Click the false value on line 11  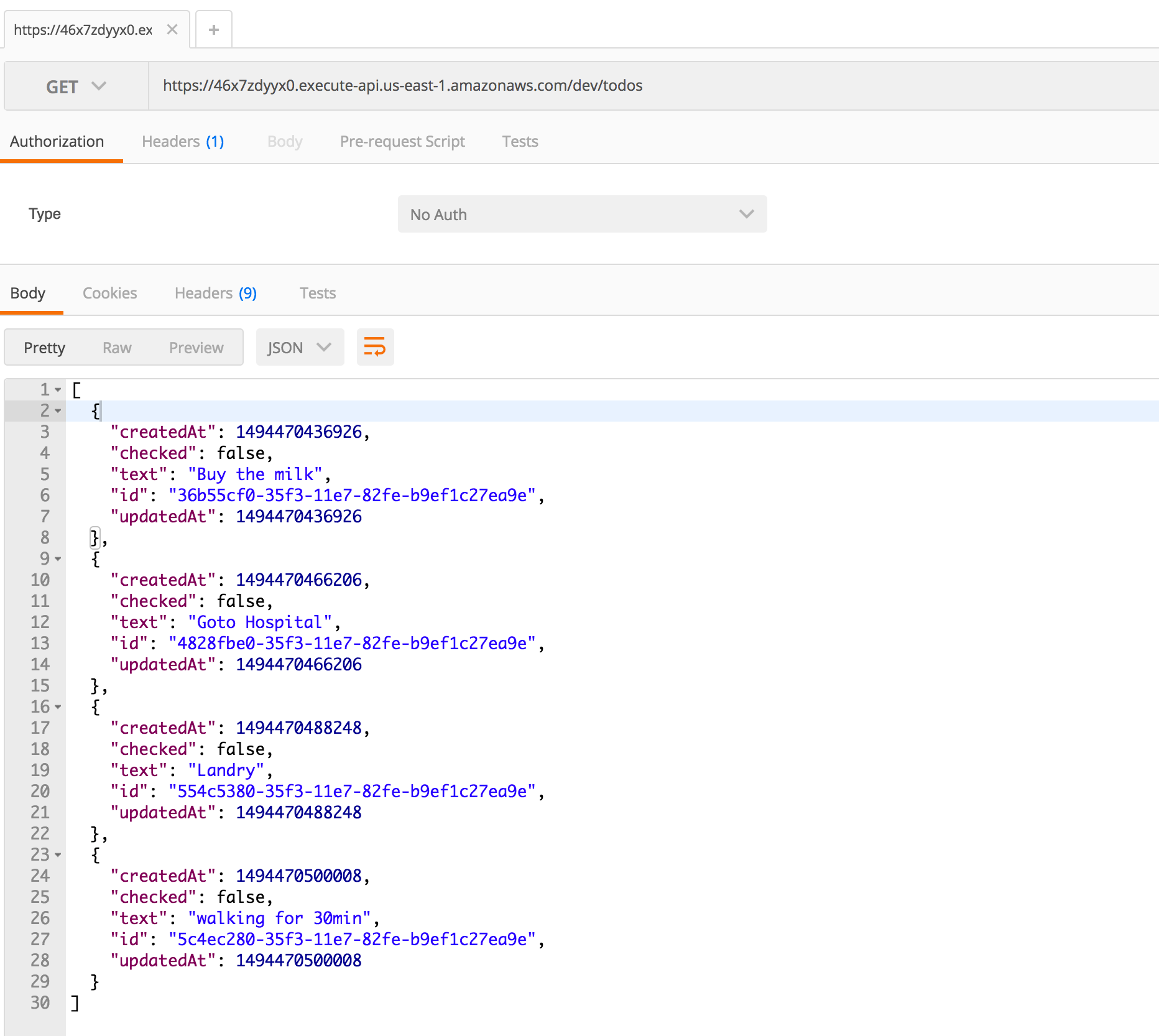click(x=241, y=601)
